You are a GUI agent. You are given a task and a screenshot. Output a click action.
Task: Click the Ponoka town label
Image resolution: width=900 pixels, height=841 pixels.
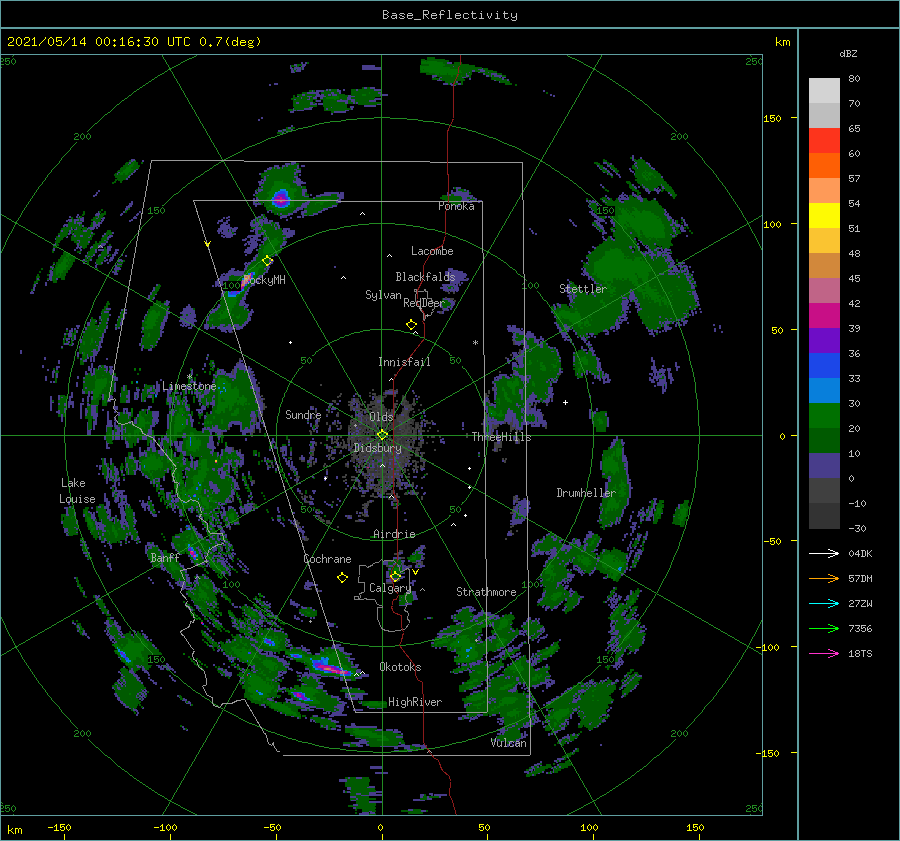(x=456, y=206)
